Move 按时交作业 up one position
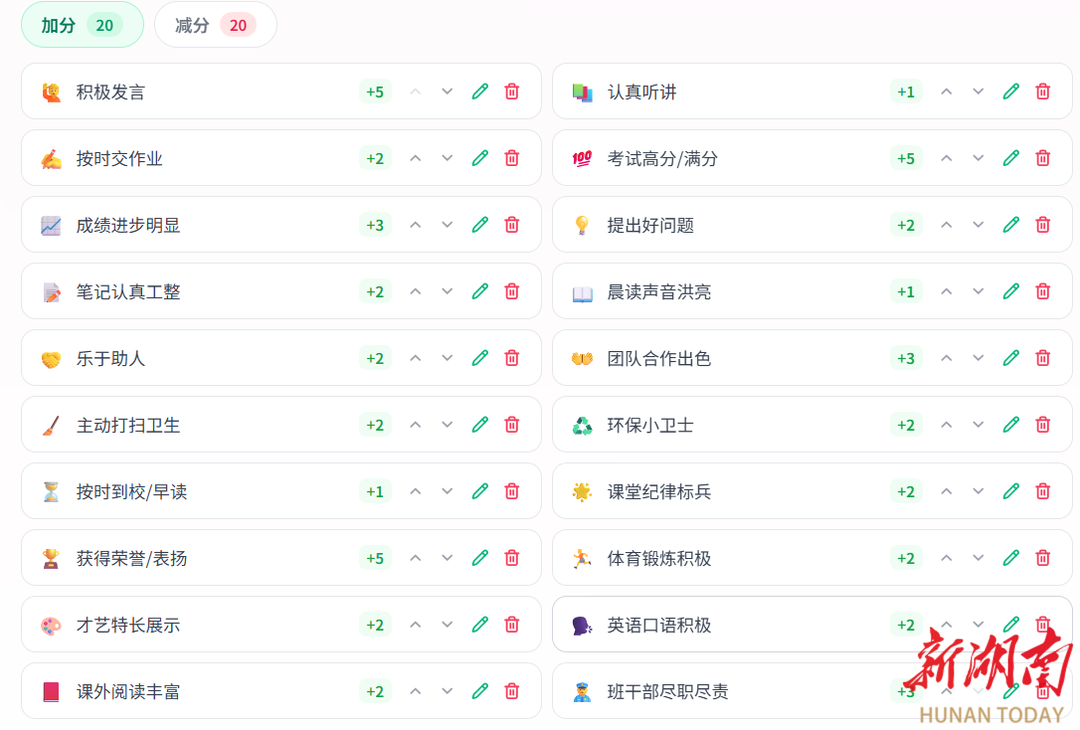Image resolution: width=1080 pixels, height=730 pixels. pos(416,158)
